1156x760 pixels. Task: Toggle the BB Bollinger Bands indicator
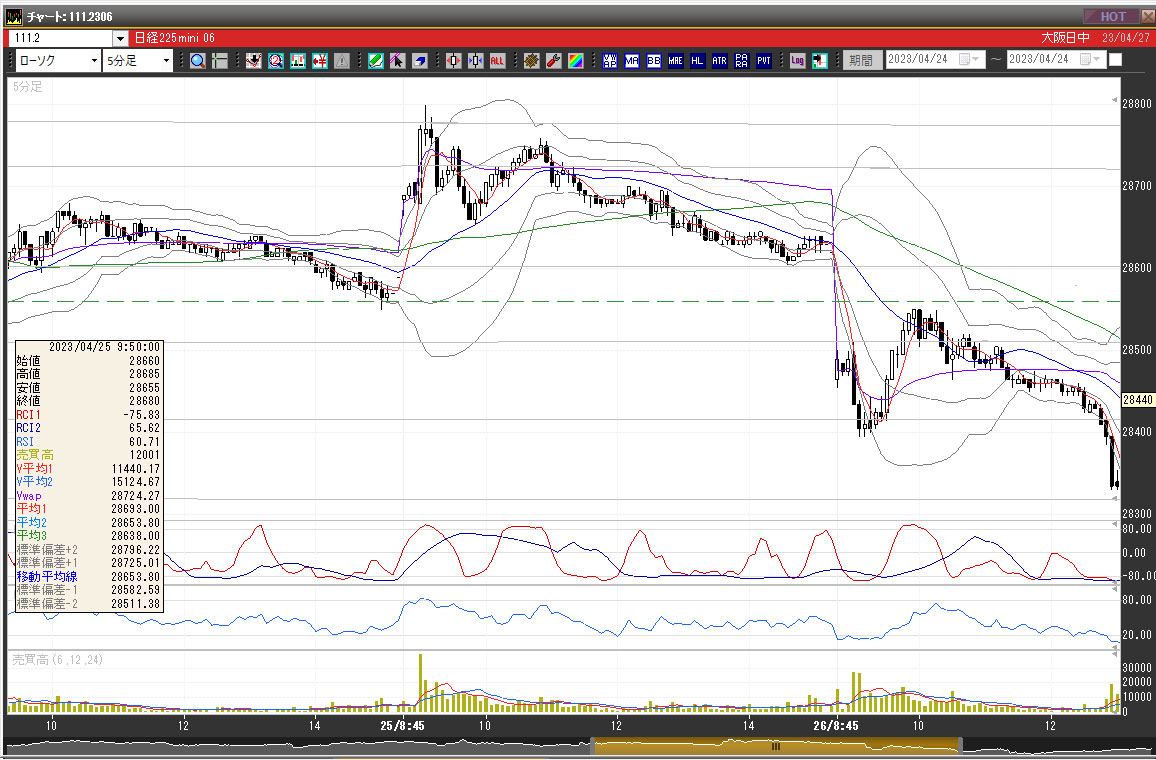[x=654, y=61]
